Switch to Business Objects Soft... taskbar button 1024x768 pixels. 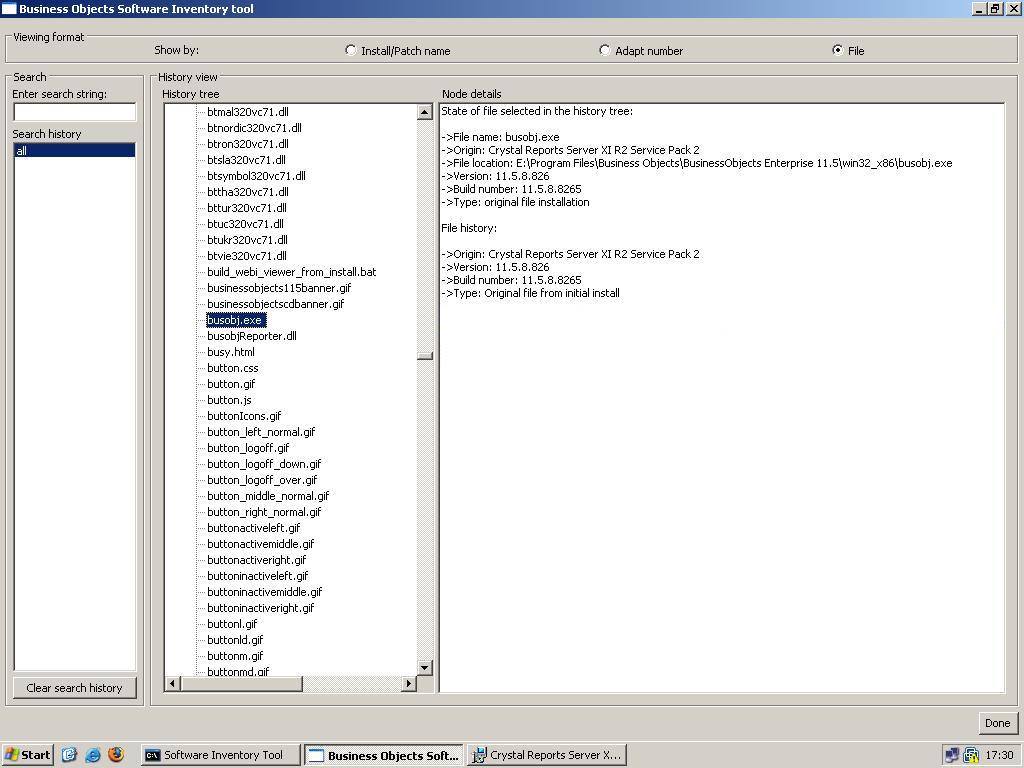coord(384,755)
